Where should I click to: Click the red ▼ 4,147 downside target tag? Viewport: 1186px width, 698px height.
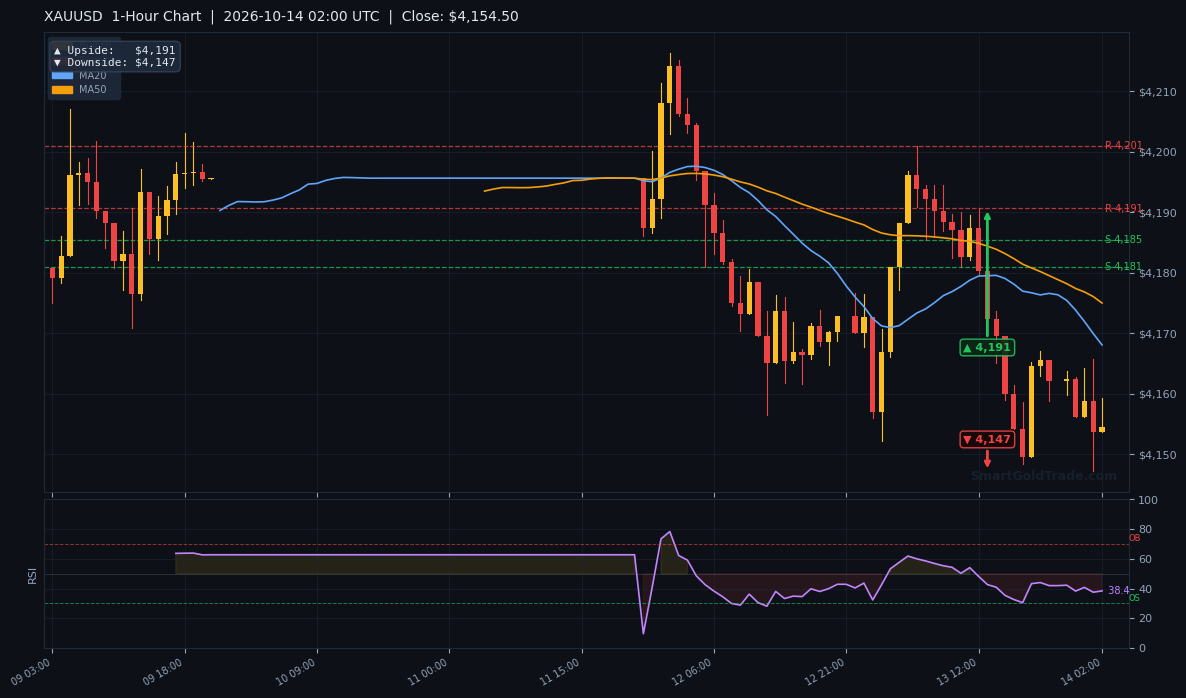coord(987,439)
